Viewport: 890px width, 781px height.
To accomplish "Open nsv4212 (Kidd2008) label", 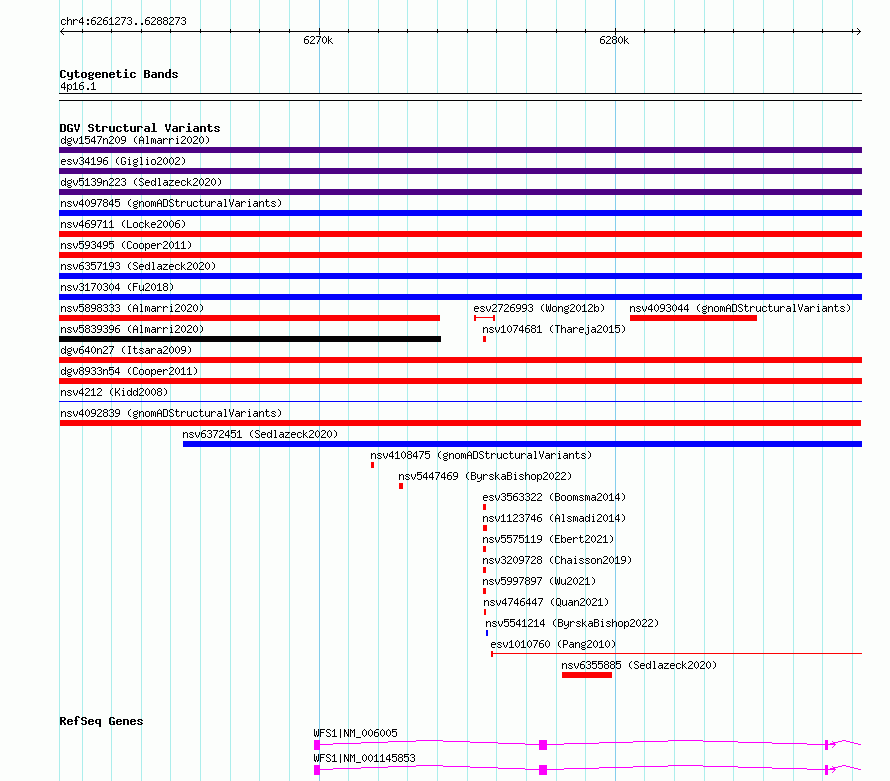I will coord(114,392).
